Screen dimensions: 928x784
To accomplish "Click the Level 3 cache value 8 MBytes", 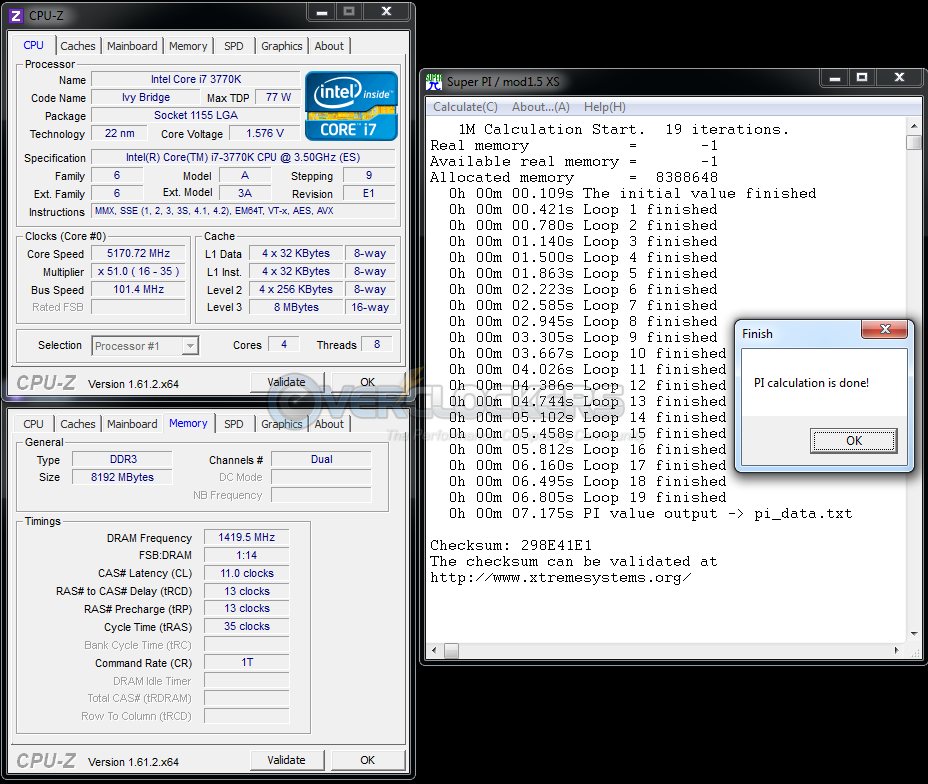I will tap(296, 307).
